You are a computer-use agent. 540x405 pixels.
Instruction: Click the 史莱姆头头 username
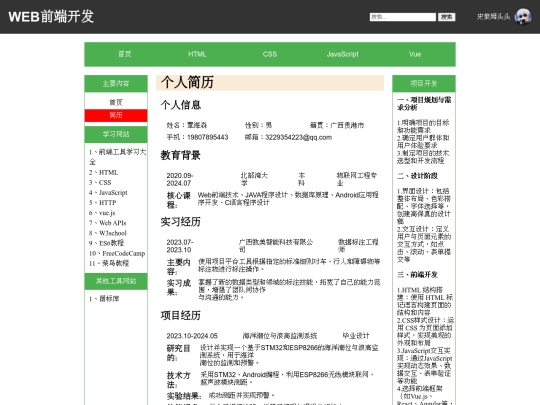coord(493,17)
